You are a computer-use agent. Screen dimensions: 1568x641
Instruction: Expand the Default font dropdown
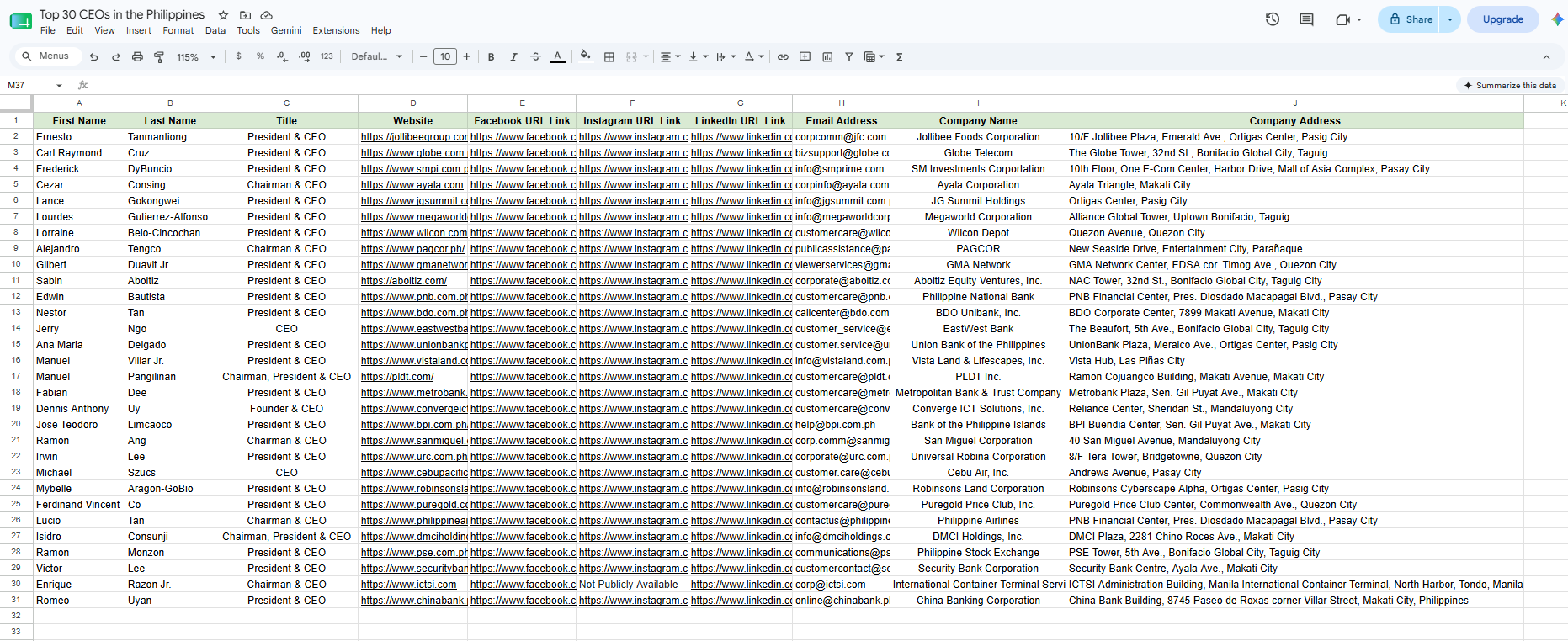377,57
